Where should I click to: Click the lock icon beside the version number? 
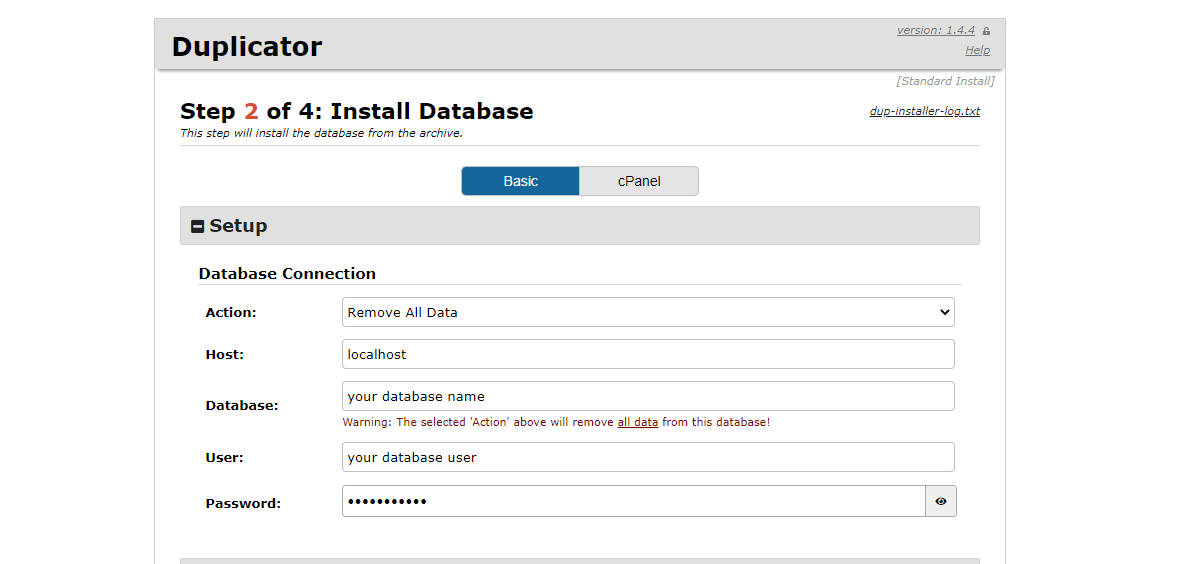pos(986,31)
